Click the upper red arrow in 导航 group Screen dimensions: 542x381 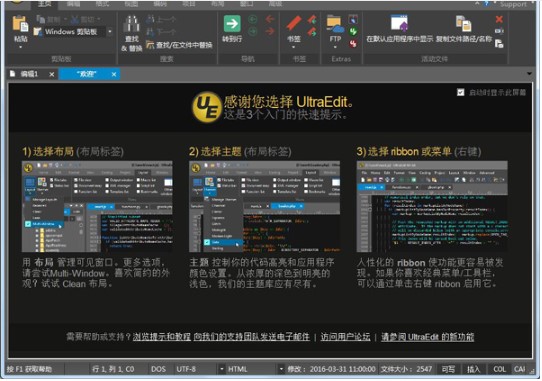click(x=270, y=19)
